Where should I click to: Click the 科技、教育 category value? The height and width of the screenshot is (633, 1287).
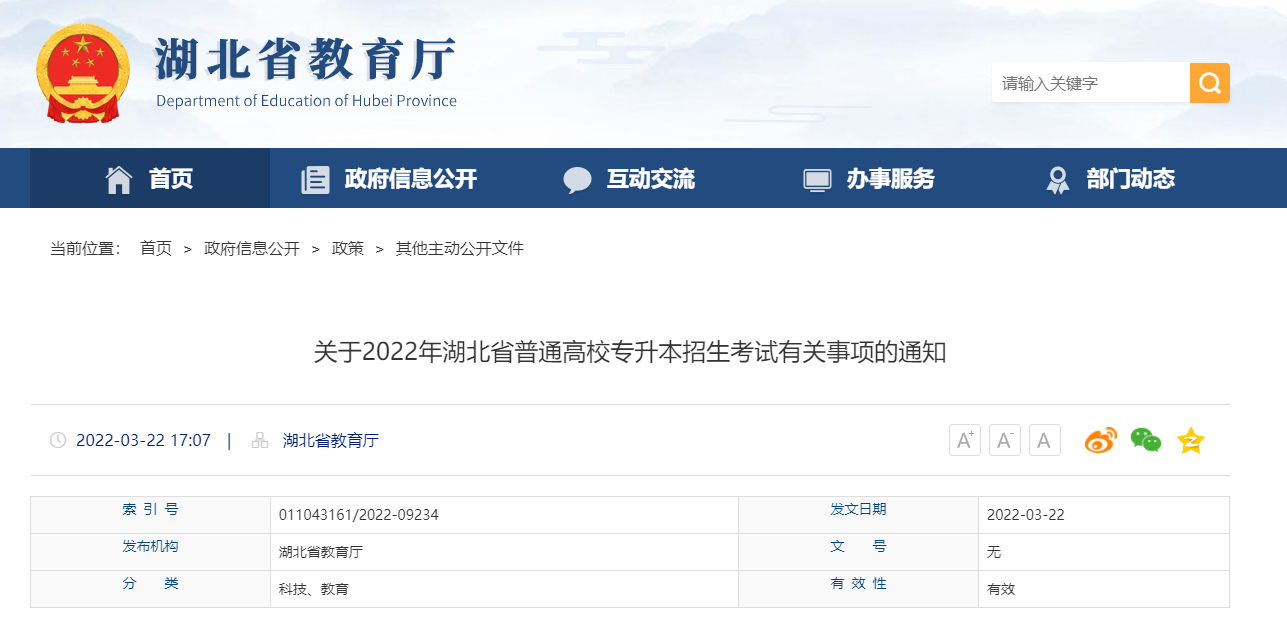coord(314,589)
